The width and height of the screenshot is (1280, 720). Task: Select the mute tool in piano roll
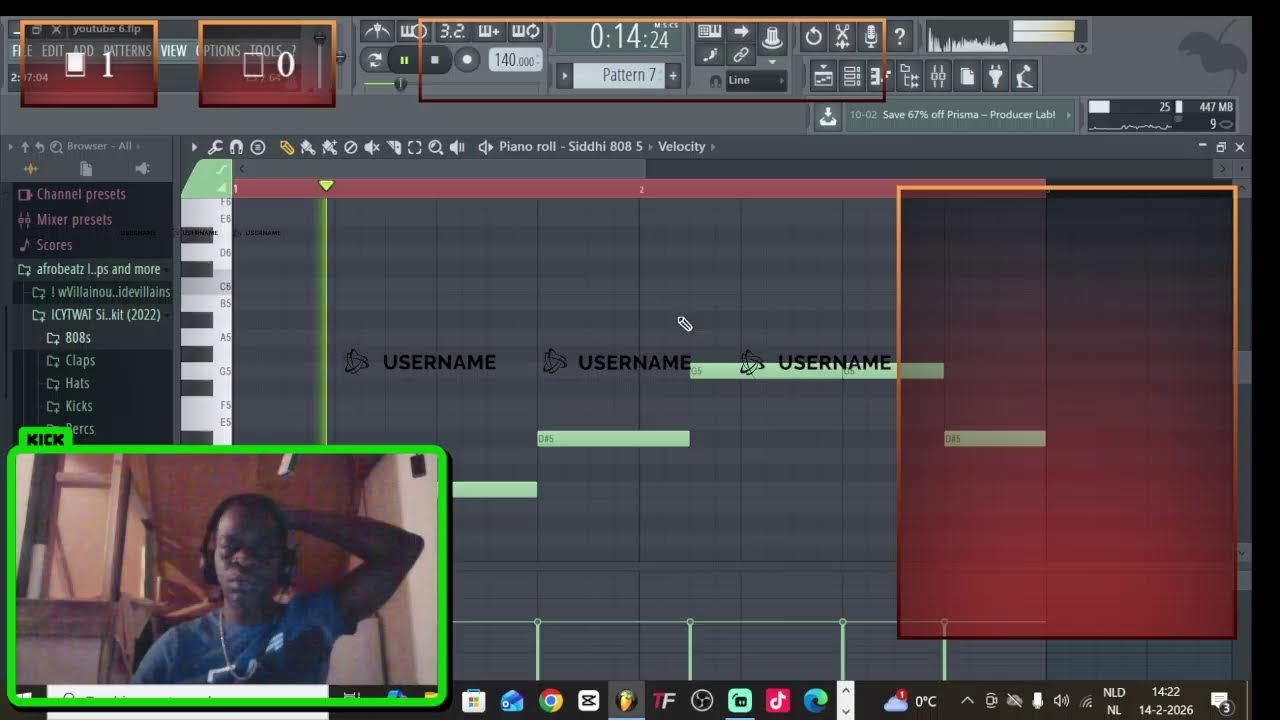372,147
